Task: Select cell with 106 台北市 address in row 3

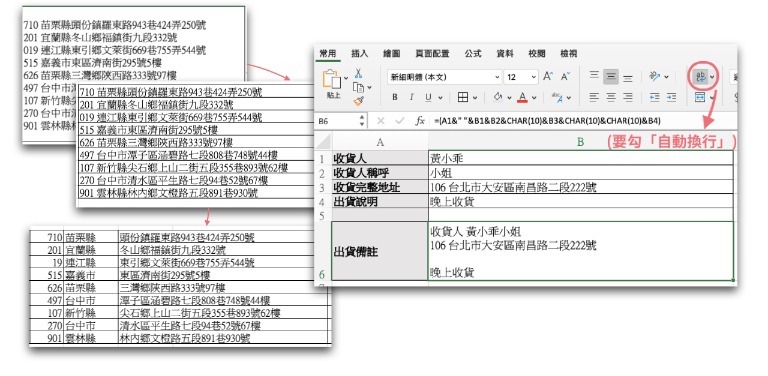Action: [x=580, y=187]
